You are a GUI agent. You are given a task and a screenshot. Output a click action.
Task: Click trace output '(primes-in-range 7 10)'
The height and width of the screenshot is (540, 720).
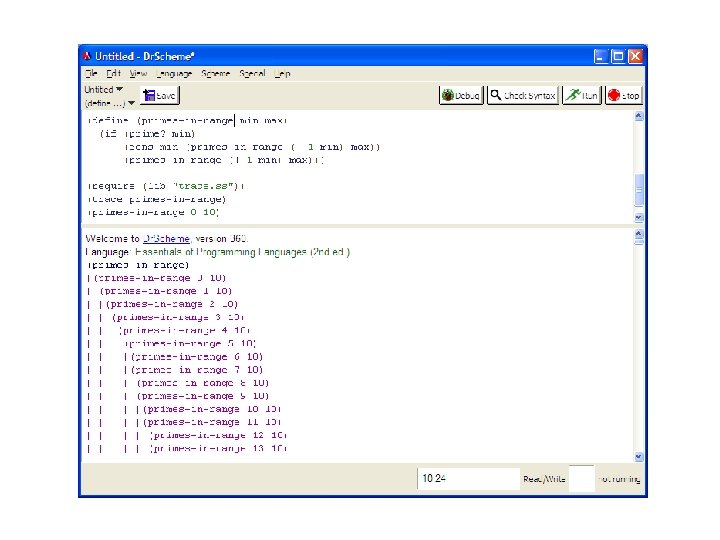tap(197, 370)
